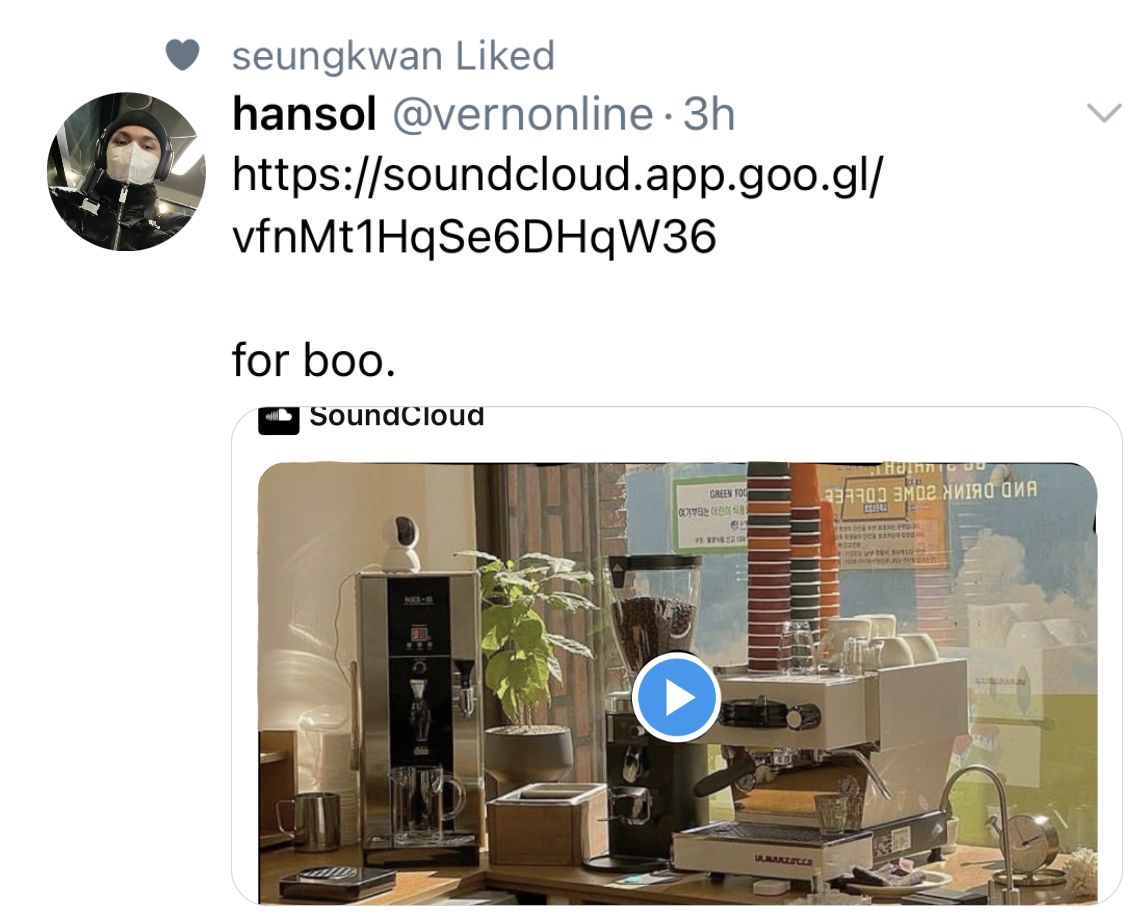Open the soundcloud.app.goo.gl link
Image resolution: width=1140 pixels, height=921 pixels.
(558, 175)
